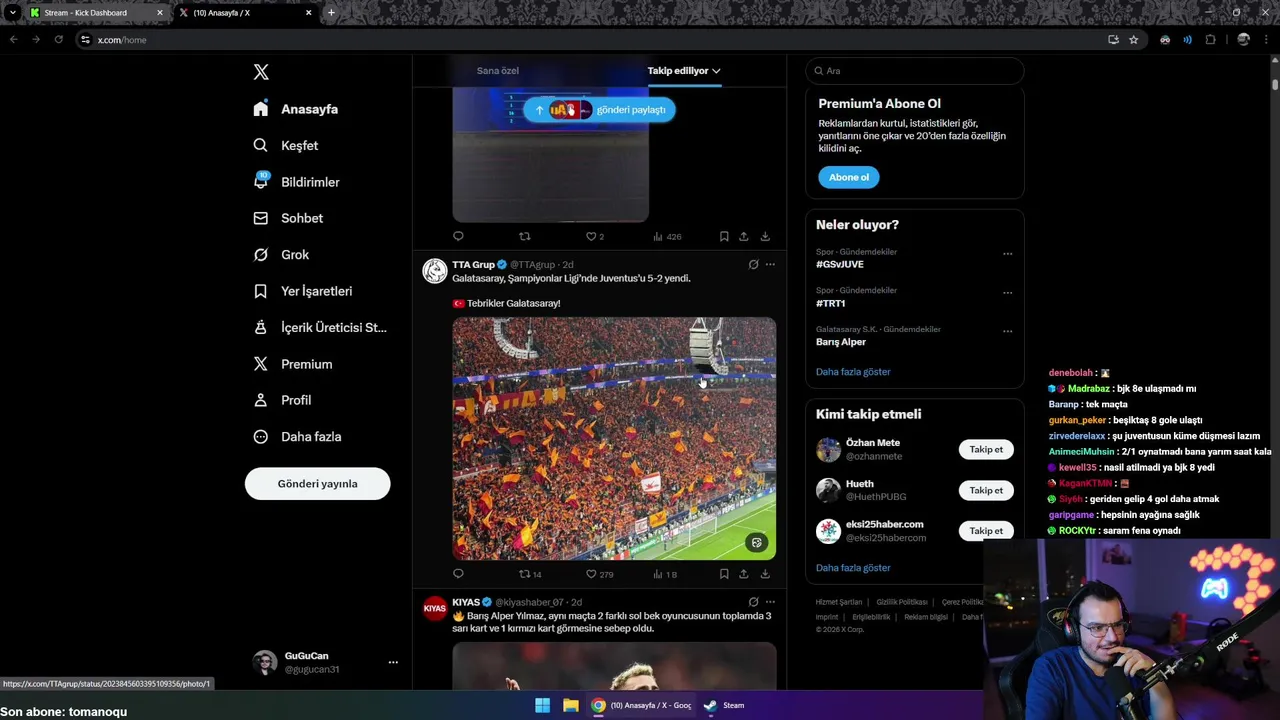Open Sohbet messages
Image resolution: width=1280 pixels, height=720 pixels.
click(288, 218)
